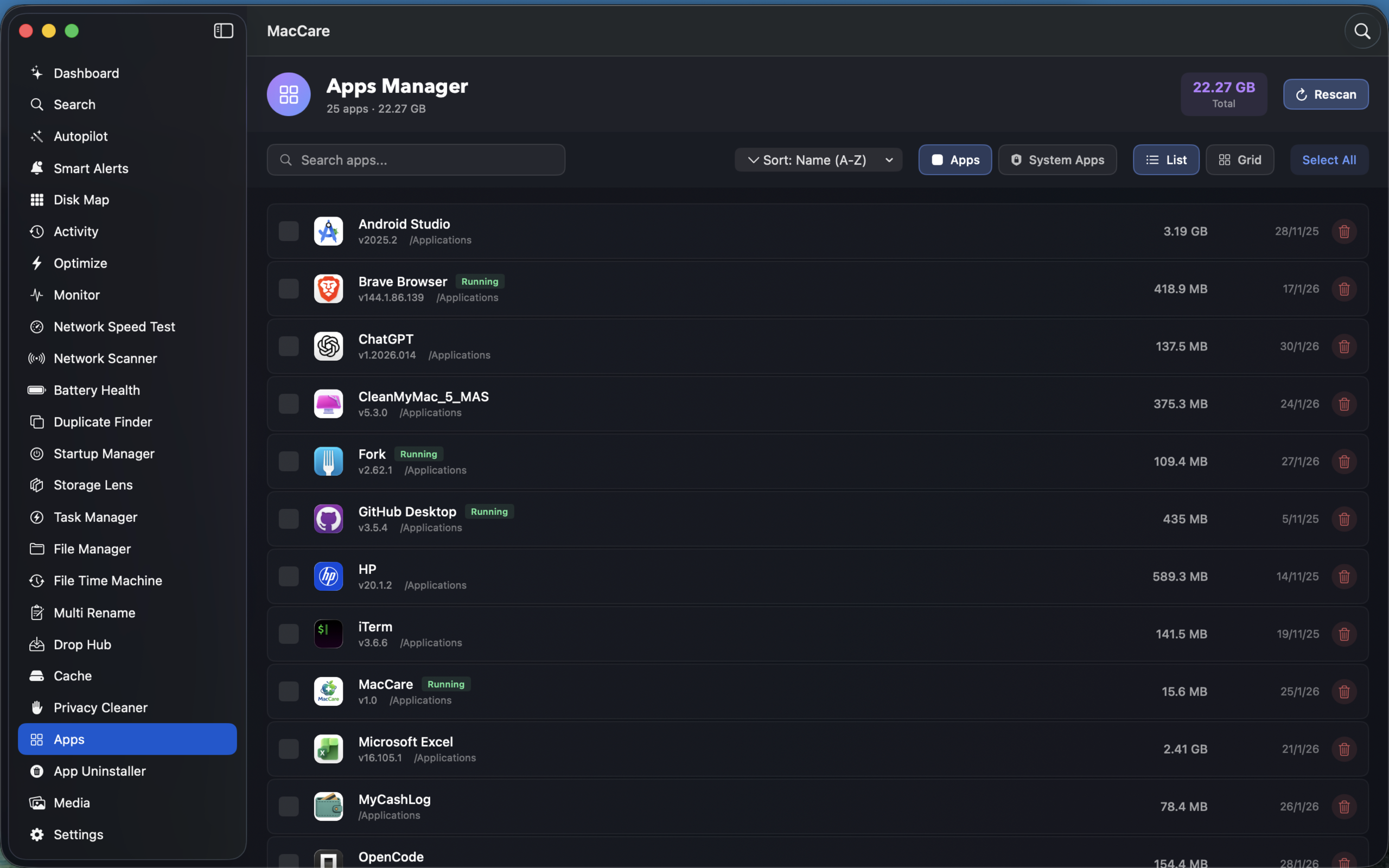Click the trash icon for MacCare row
Viewport: 1389px width, 868px height.
pyautogui.click(x=1343, y=692)
